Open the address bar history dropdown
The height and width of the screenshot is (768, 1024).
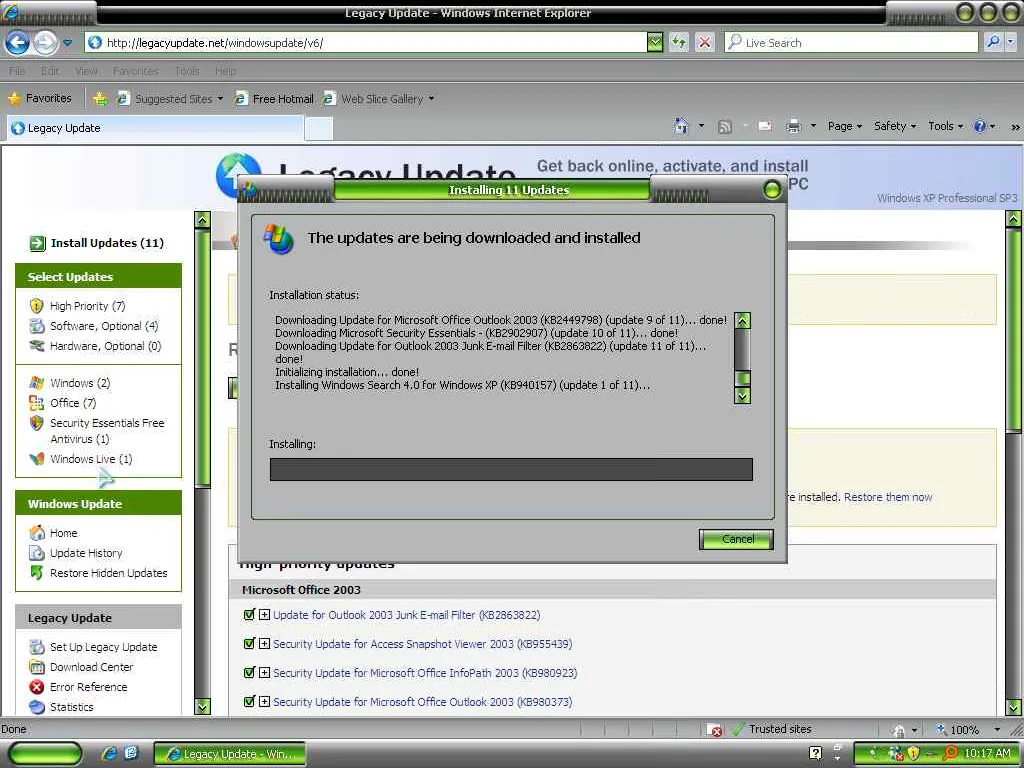pyautogui.click(x=655, y=43)
